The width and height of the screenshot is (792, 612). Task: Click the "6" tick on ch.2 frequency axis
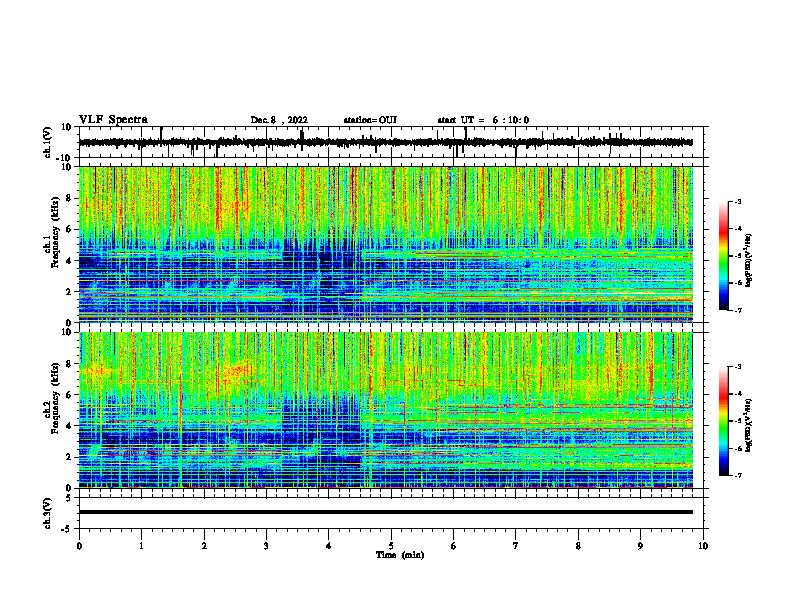point(70,395)
